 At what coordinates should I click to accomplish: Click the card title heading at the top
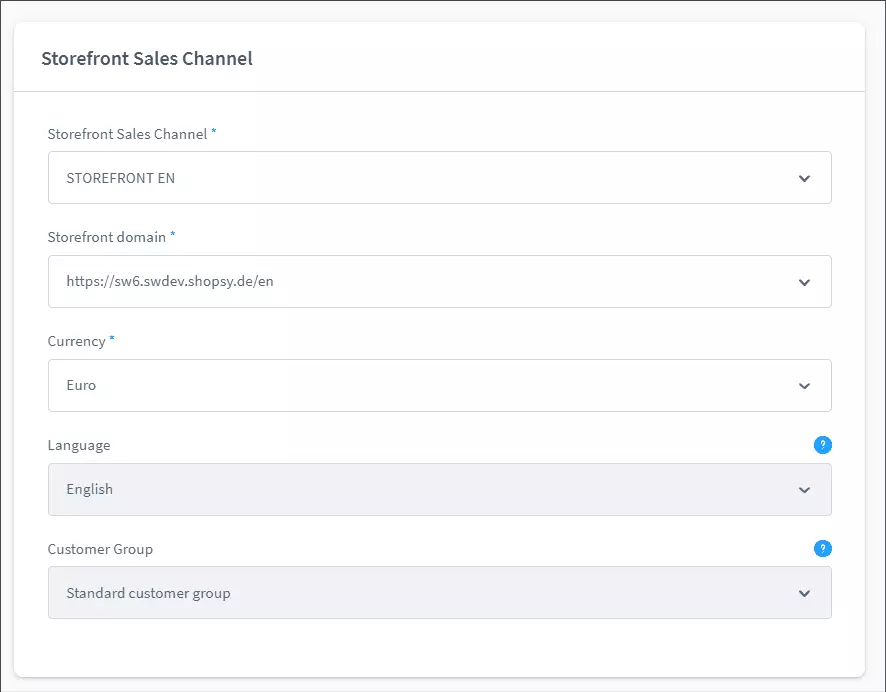pyautogui.click(x=147, y=59)
